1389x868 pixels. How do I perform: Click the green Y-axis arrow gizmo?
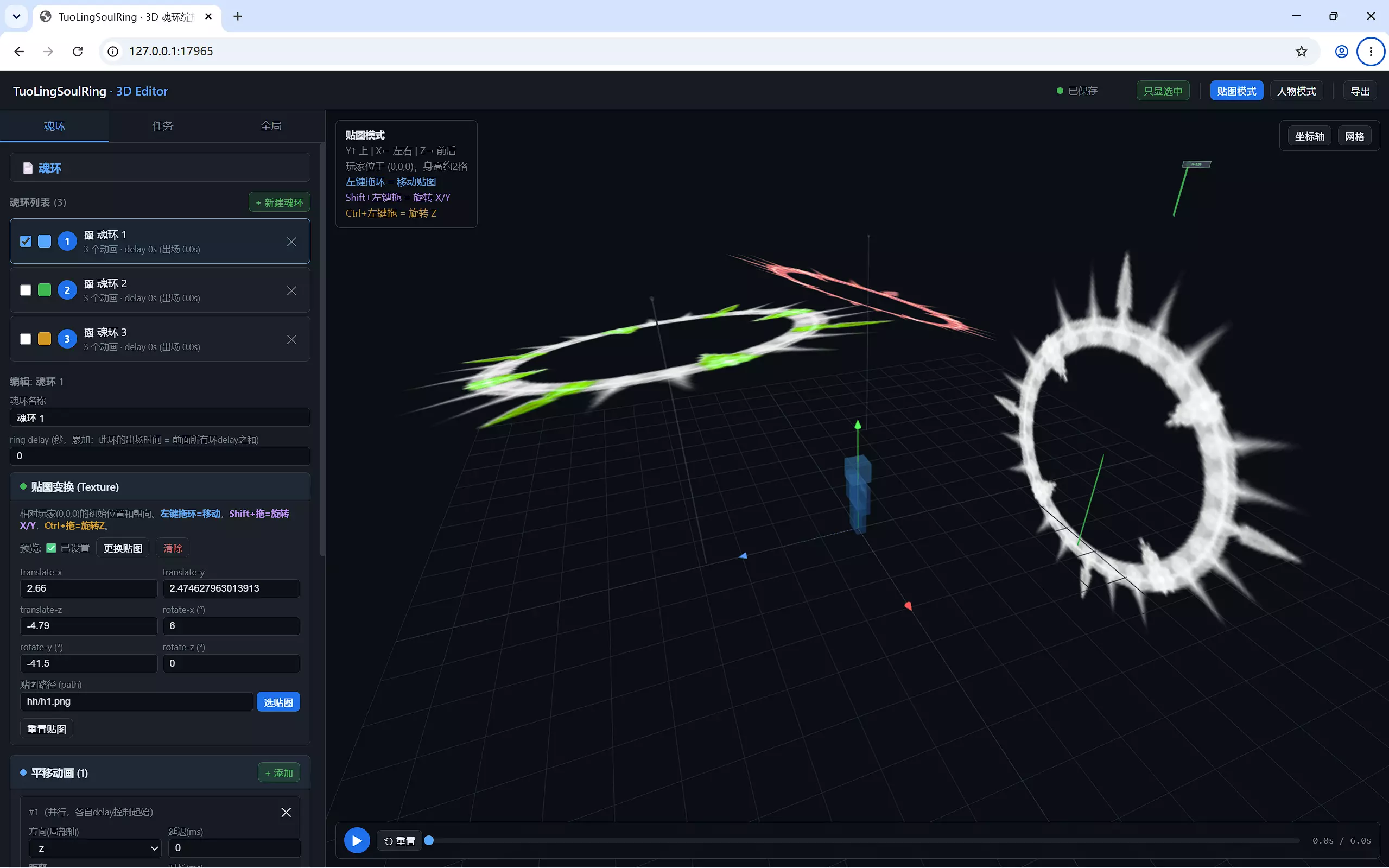(x=858, y=425)
